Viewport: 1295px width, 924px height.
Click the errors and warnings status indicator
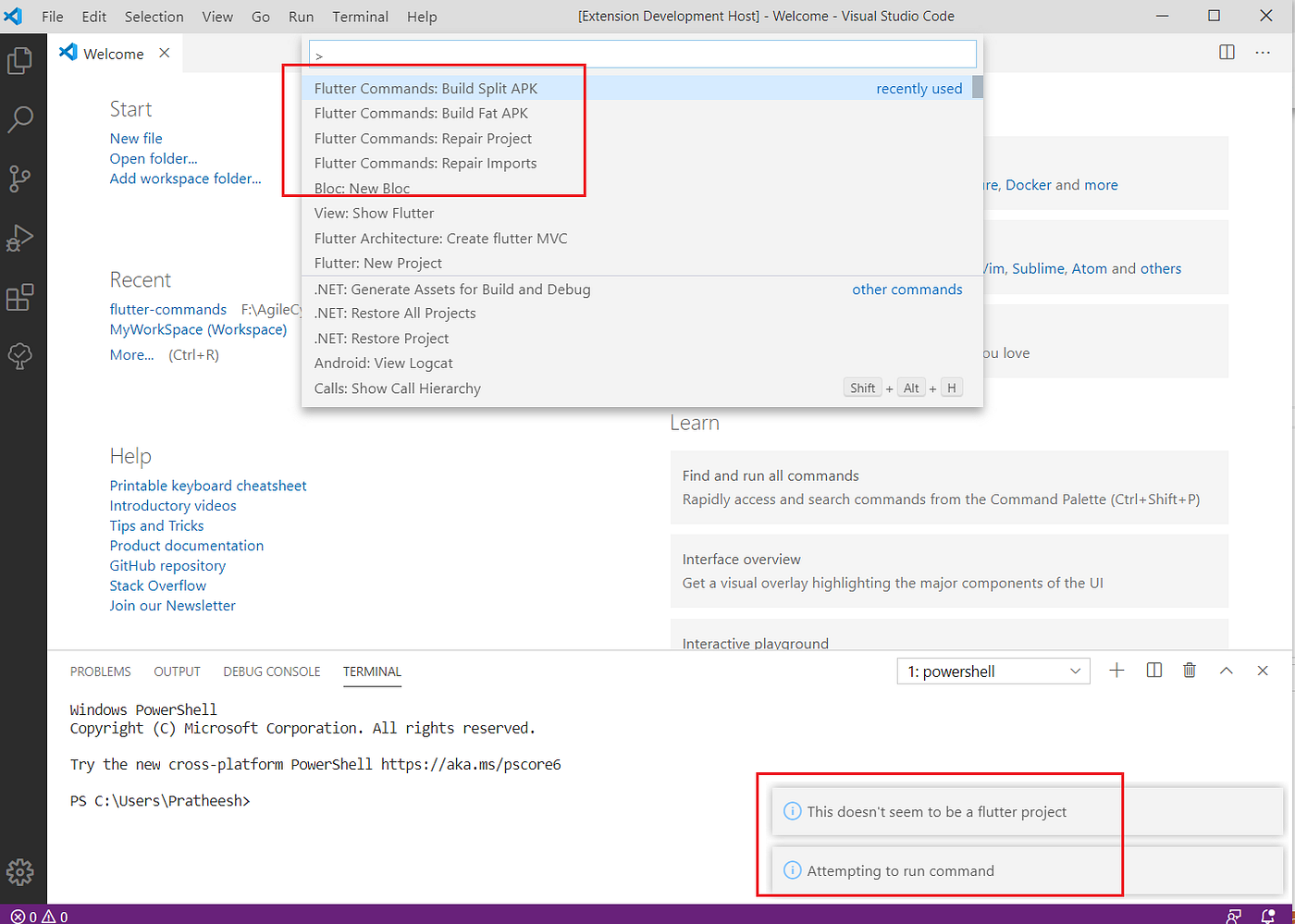tap(35, 917)
